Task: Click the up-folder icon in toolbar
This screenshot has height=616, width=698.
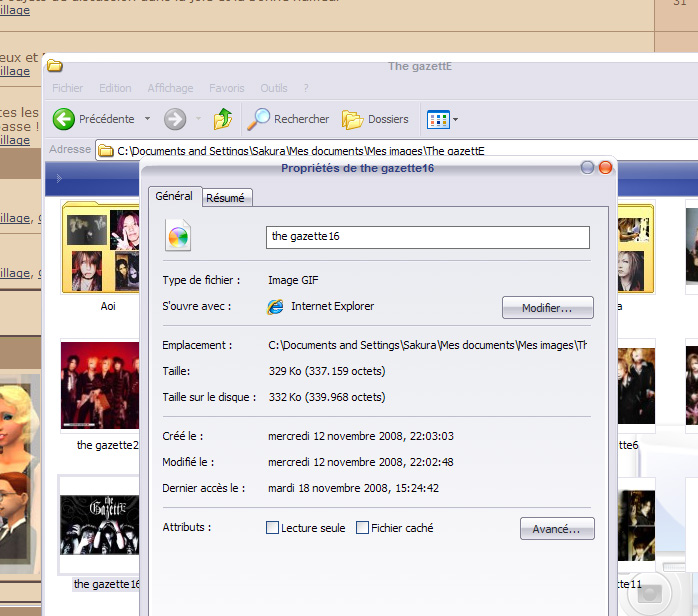Action: [223, 119]
